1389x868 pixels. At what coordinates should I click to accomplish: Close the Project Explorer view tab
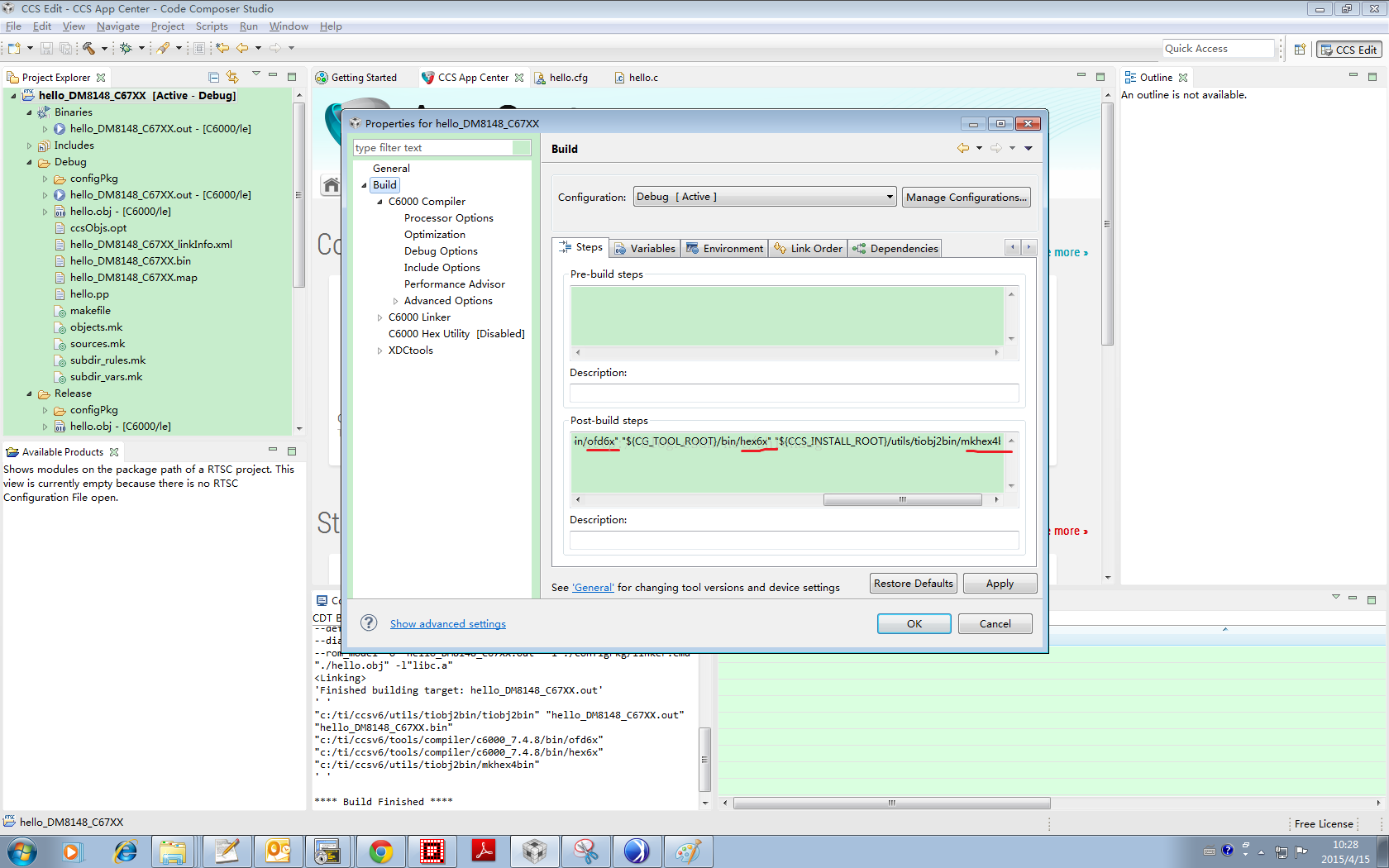(x=101, y=78)
